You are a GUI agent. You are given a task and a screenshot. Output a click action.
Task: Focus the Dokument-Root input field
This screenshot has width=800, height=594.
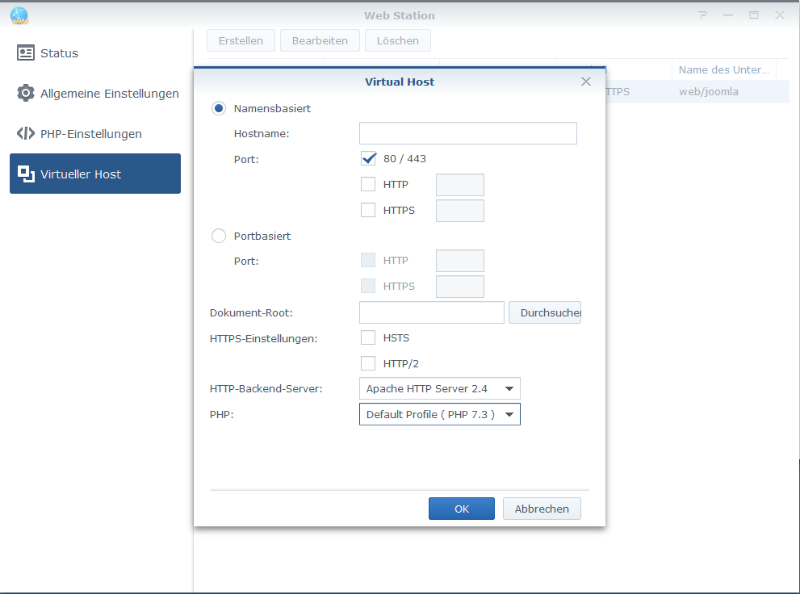pos(432,313)
